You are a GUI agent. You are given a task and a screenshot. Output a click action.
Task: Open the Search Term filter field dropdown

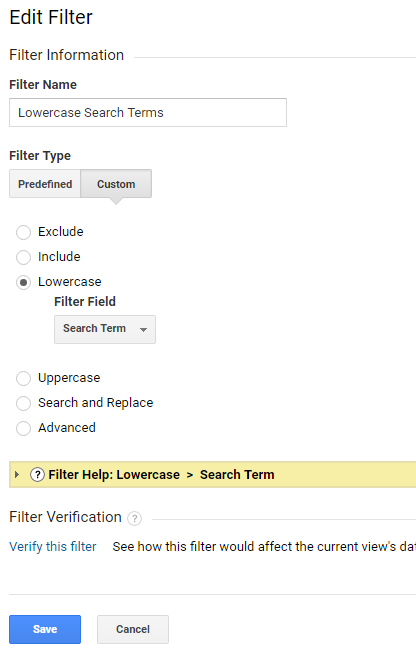105,329
